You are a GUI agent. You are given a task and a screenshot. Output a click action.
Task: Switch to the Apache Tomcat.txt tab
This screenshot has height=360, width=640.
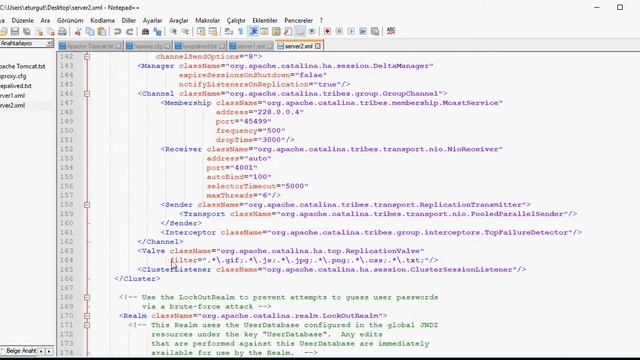tap(90, 46)
